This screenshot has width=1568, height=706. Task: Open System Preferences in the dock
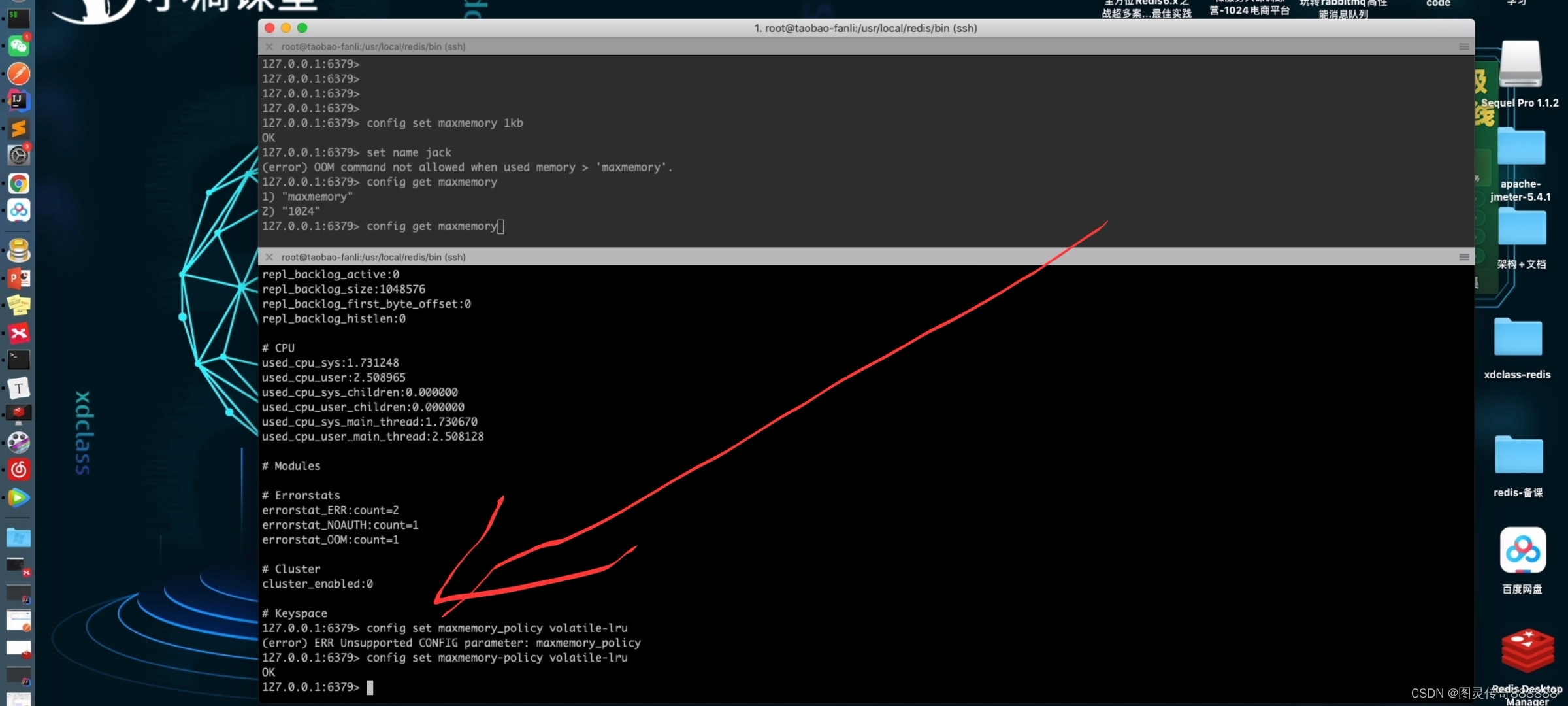18,156
